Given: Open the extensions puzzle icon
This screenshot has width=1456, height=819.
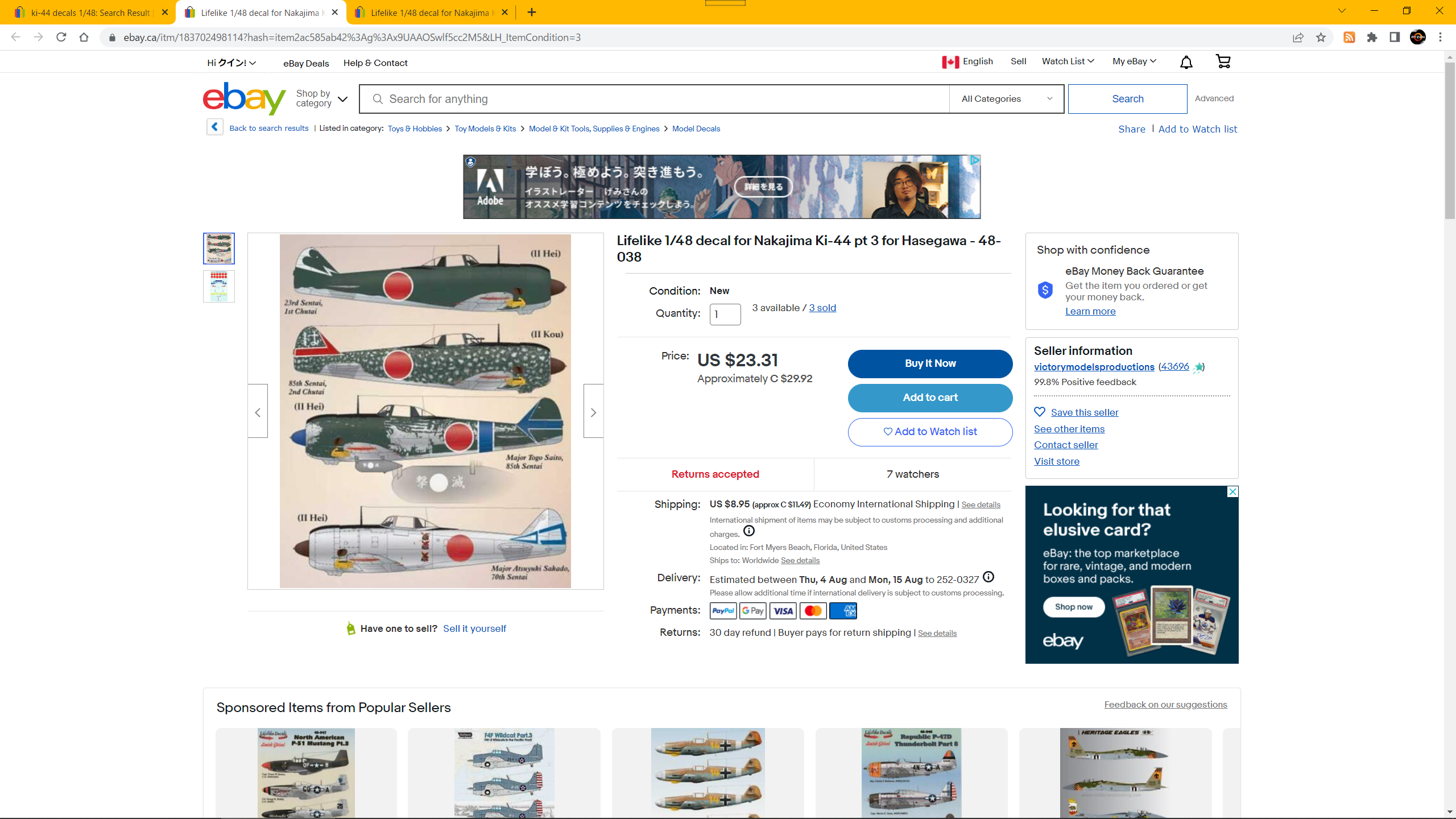Looking at the screenshot, I should [1372, 38].
